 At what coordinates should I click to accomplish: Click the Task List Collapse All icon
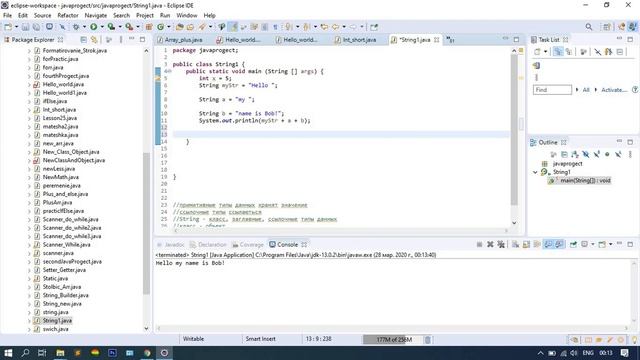pyautogui.click(x=620, y=52)
